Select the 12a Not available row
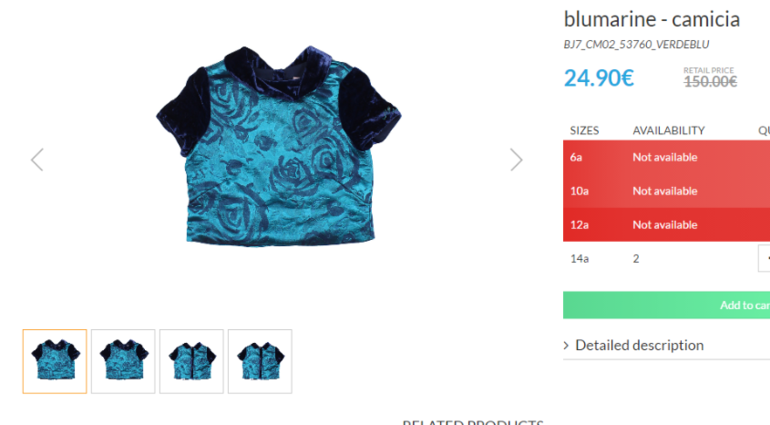This screenshot has height=425, width=770. click(x=666, y=225)
